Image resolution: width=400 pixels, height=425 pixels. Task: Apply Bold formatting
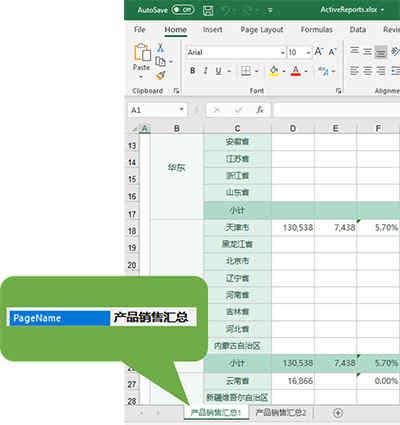click(x=192, y=71)
